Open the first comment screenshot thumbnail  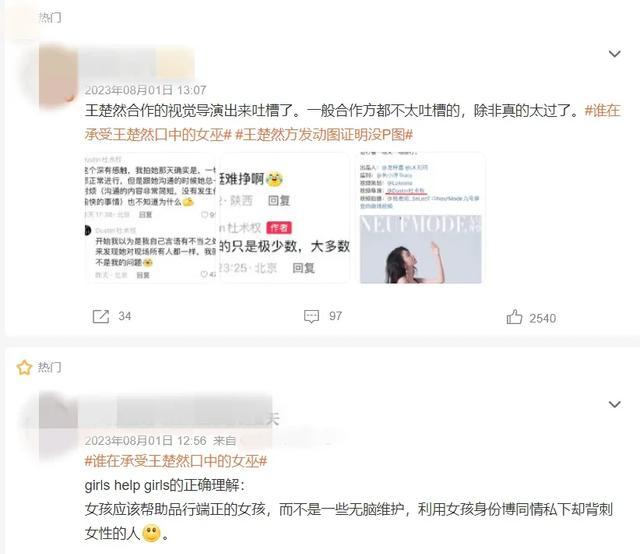pos(150,218)
